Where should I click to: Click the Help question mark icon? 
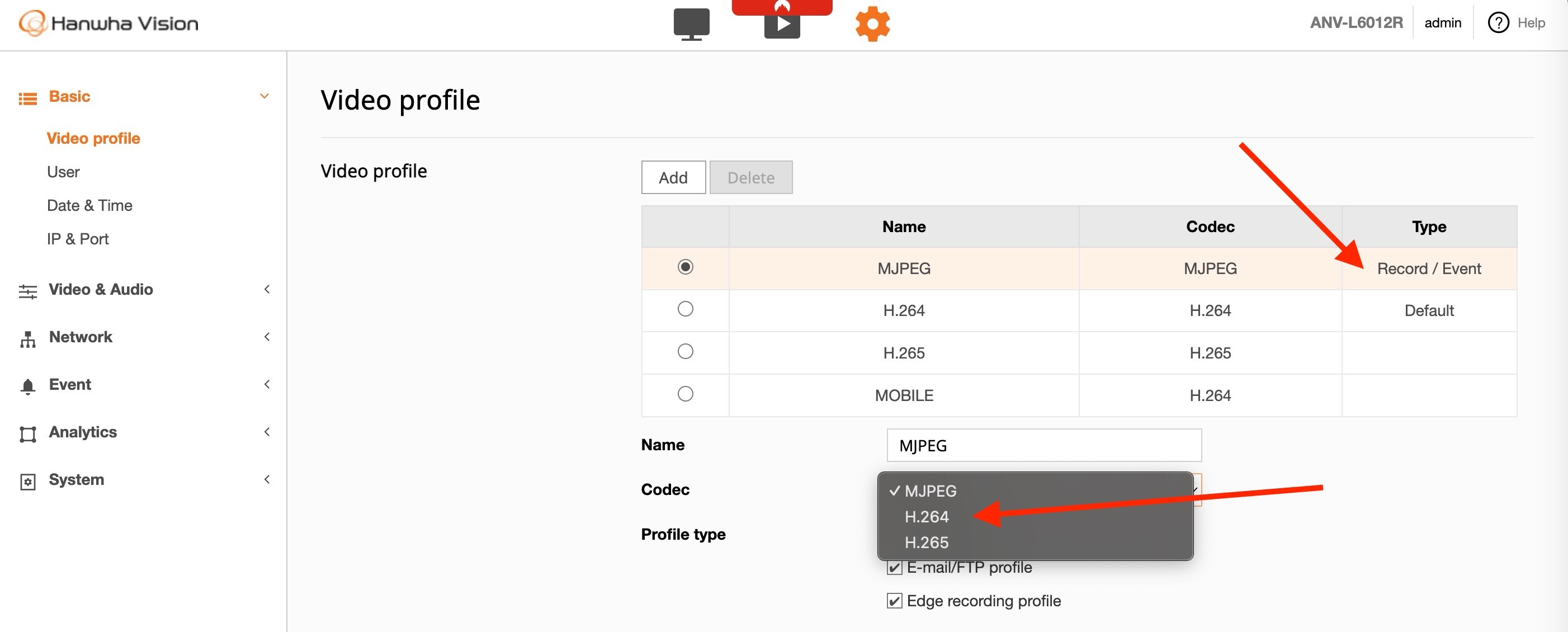pyautogui.click(x=1498, y=22)
